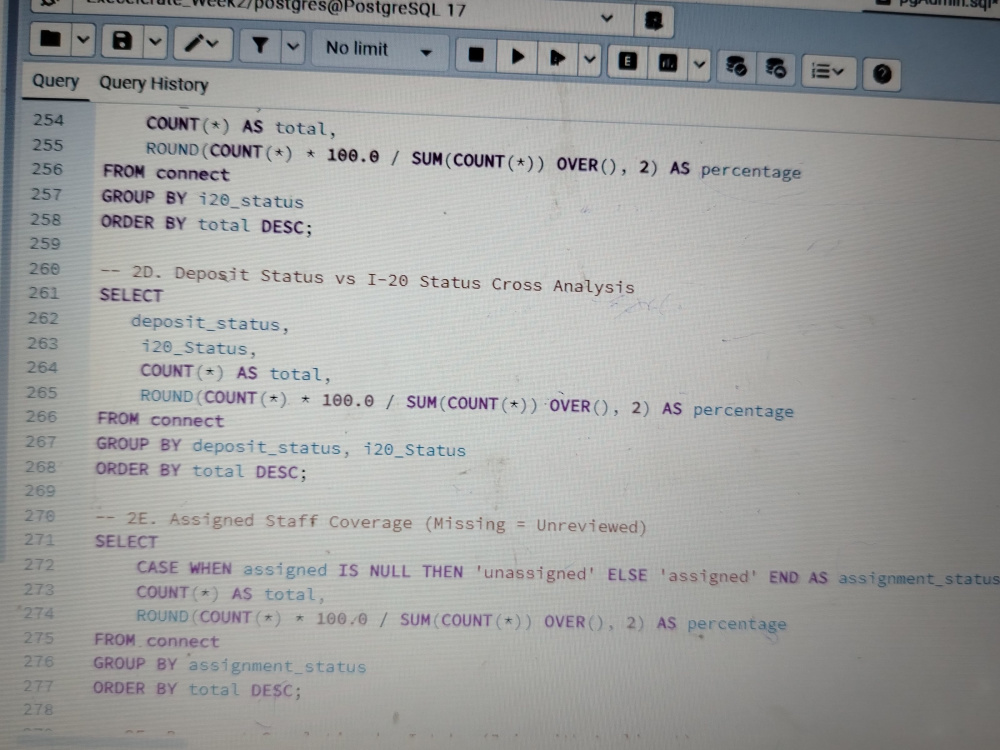Screen dimensions: 1000x750
Task: Click 'GROUP BY i20_status' on line 257
Action: point(202,198)
